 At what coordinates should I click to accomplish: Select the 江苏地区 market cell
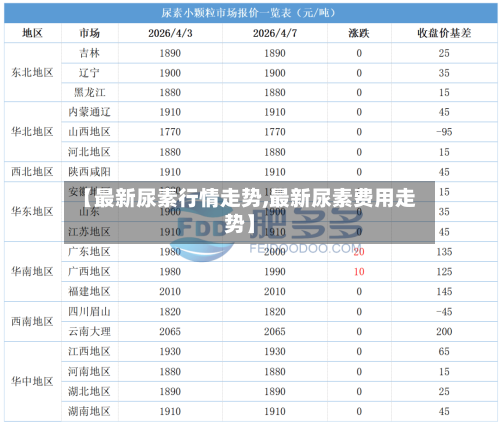tap(89, 232)
